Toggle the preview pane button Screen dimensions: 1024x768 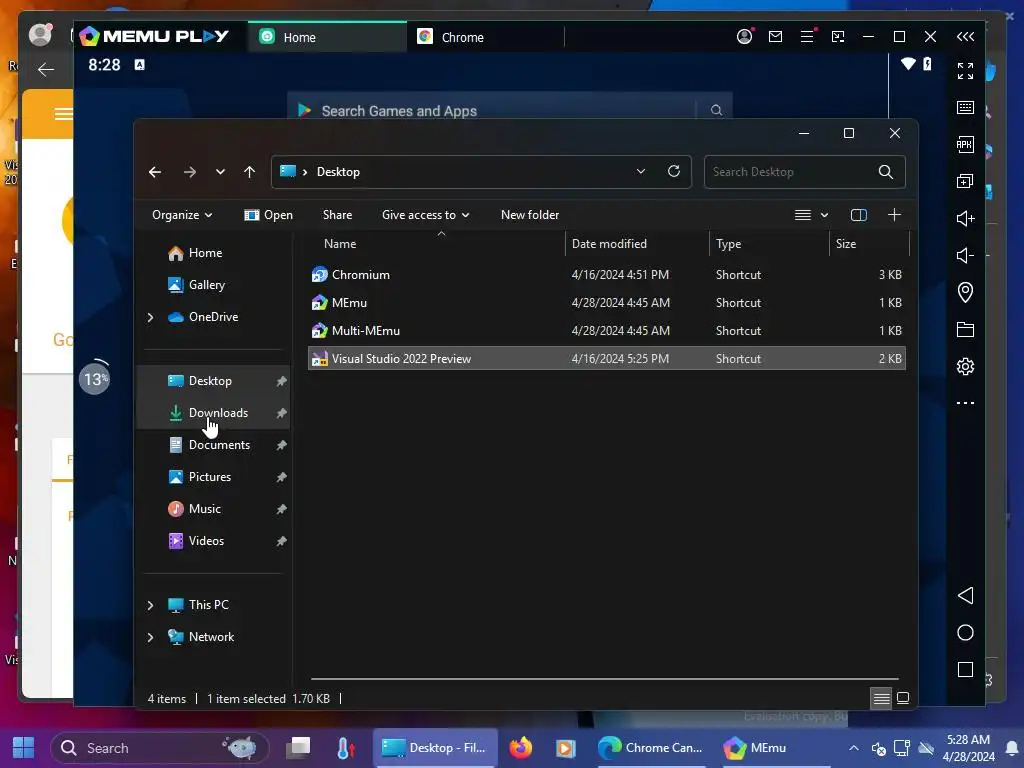coord(859,215)
